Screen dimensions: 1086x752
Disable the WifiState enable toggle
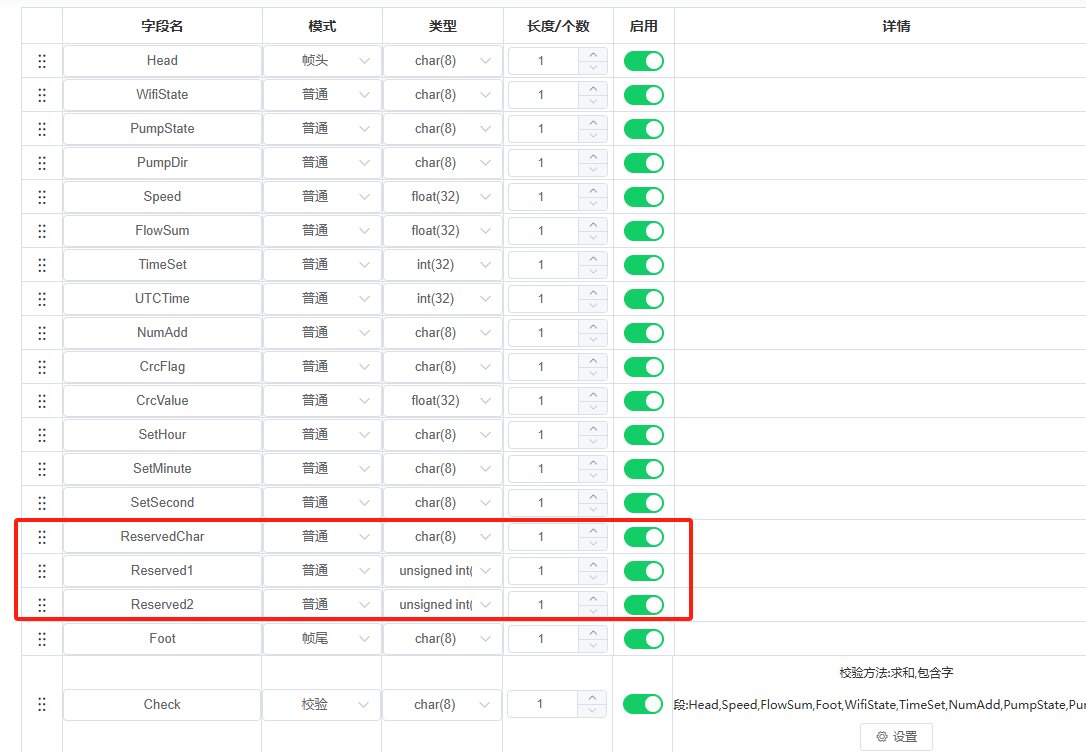click(643, 95)
